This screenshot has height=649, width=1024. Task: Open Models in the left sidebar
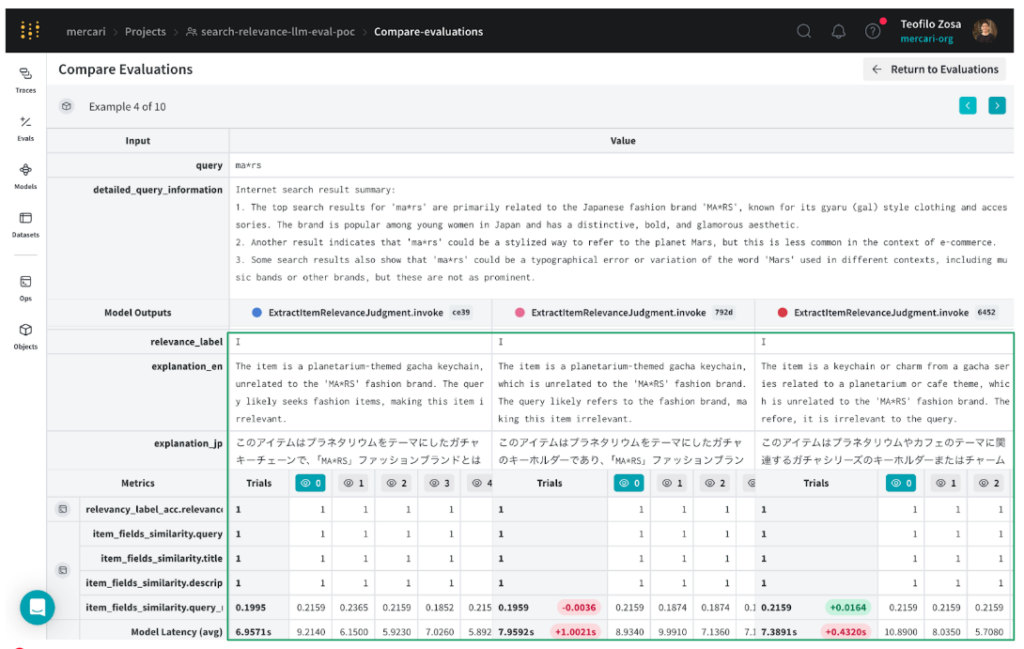pos(26,175)
